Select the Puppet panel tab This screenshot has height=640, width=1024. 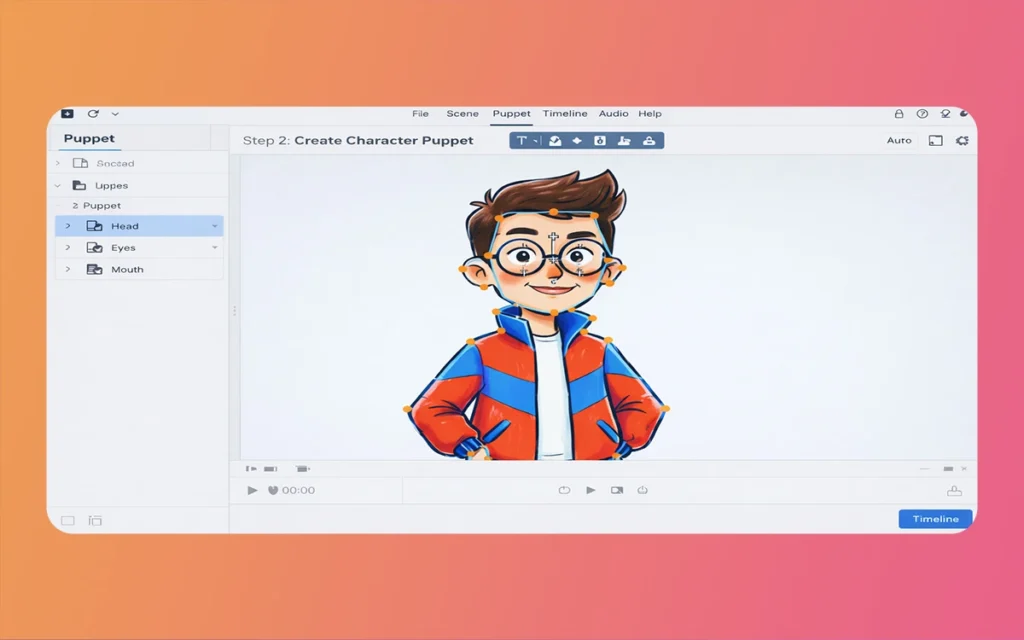pyautogui.click(x=89, y=139)
